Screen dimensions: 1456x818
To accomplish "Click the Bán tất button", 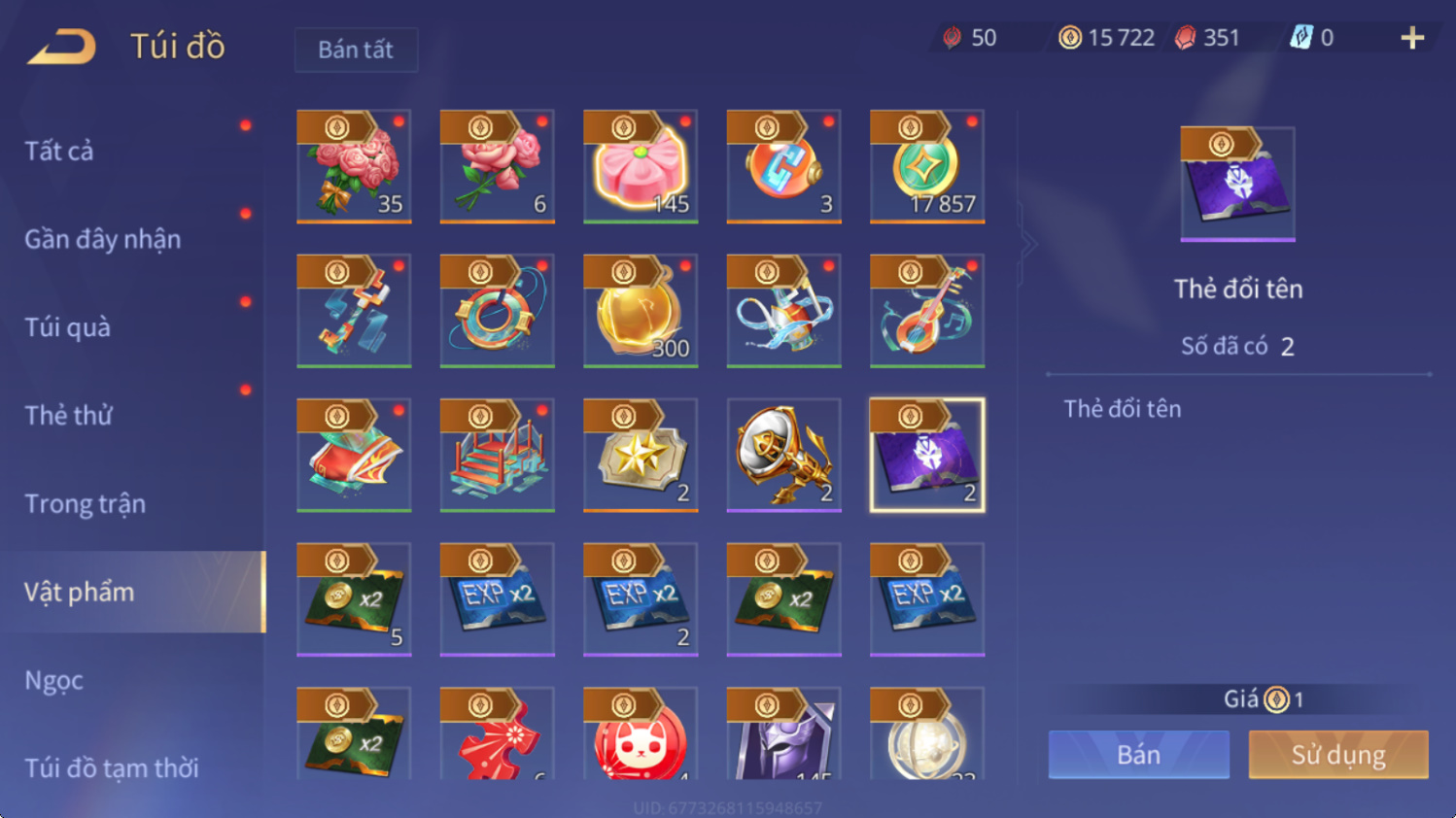I will pos(356,50).
